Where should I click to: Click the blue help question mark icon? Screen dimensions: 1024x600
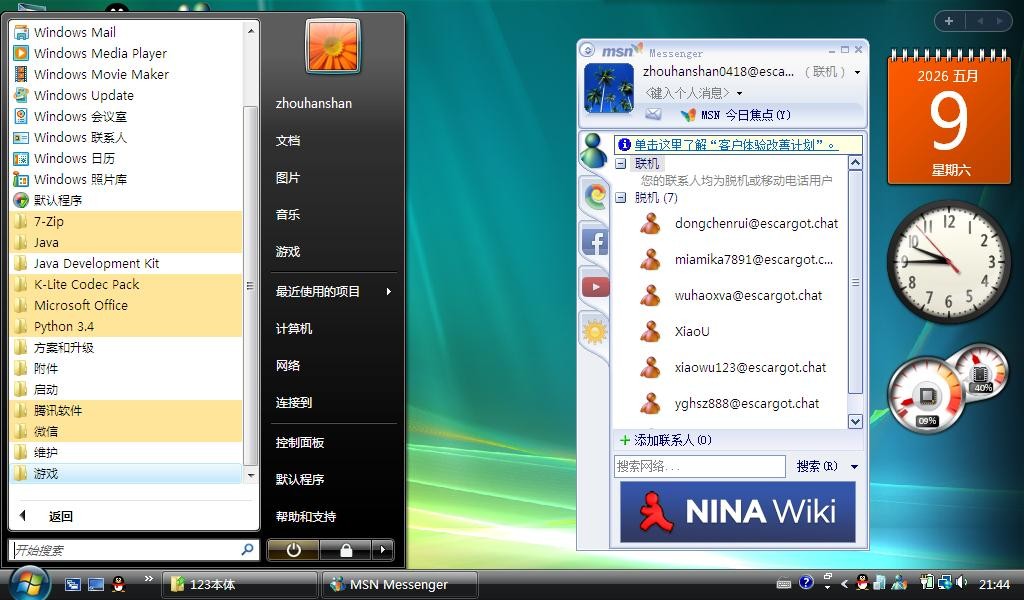coord(807,582)
